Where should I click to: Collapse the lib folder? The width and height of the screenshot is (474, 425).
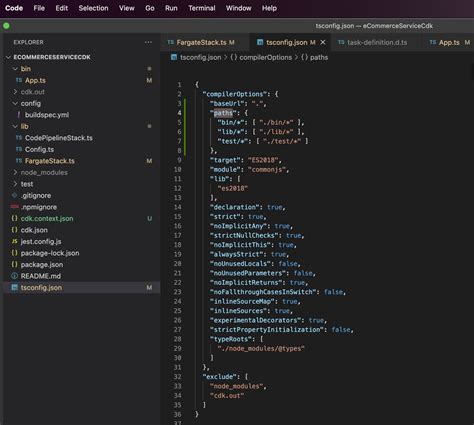(x=15, y=126)
